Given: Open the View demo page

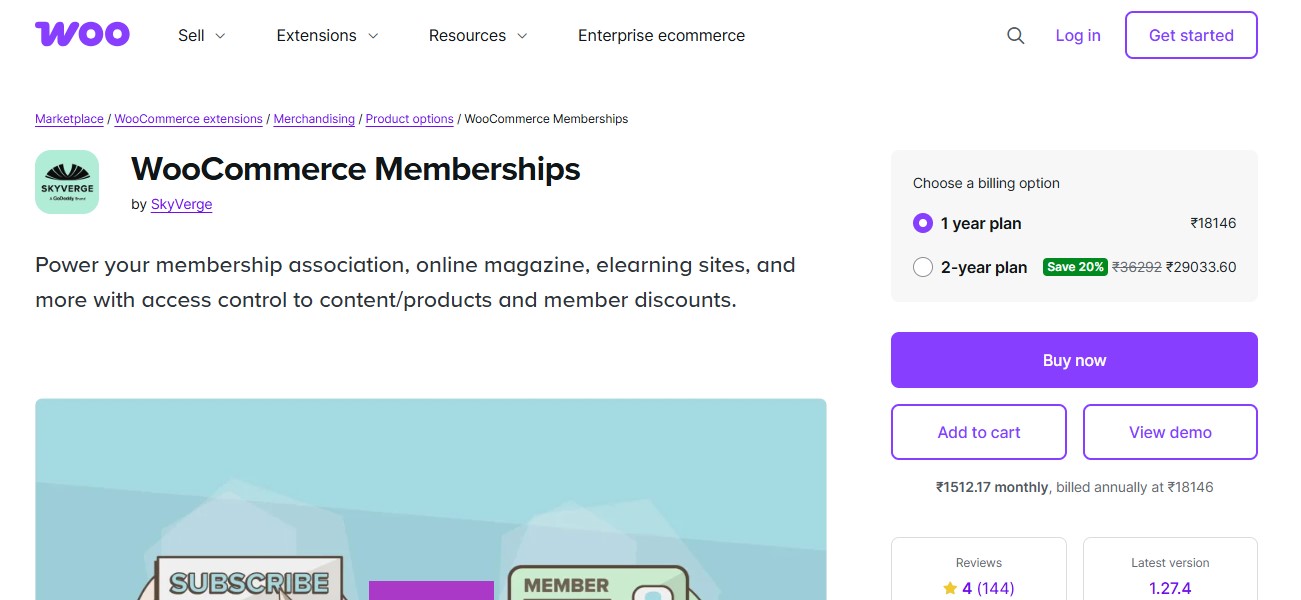Looking at the screenshot, I should point(1170,431).
